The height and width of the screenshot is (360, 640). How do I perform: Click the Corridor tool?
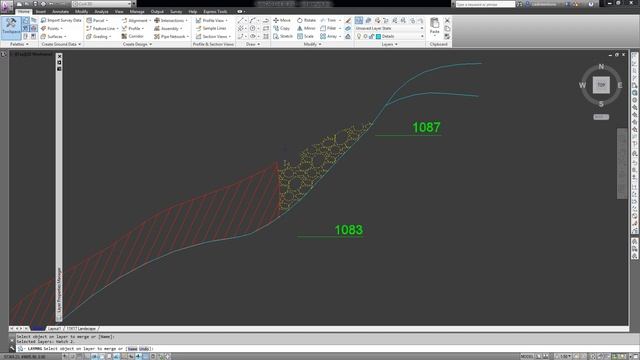tap(133, 36)
